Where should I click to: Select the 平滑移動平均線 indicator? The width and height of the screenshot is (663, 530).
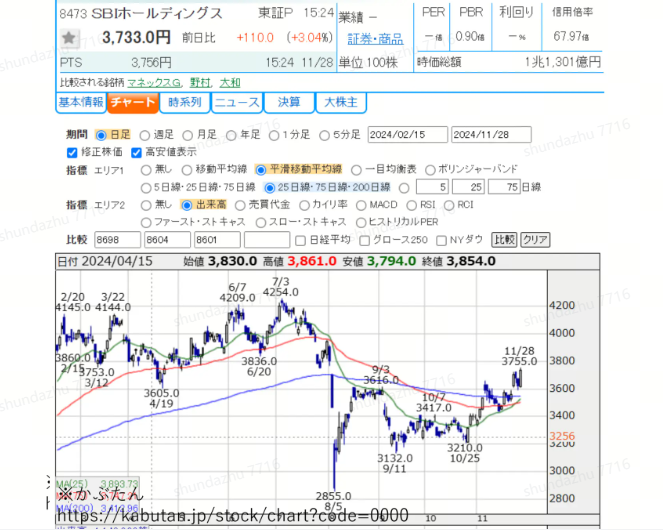[261, 170]
